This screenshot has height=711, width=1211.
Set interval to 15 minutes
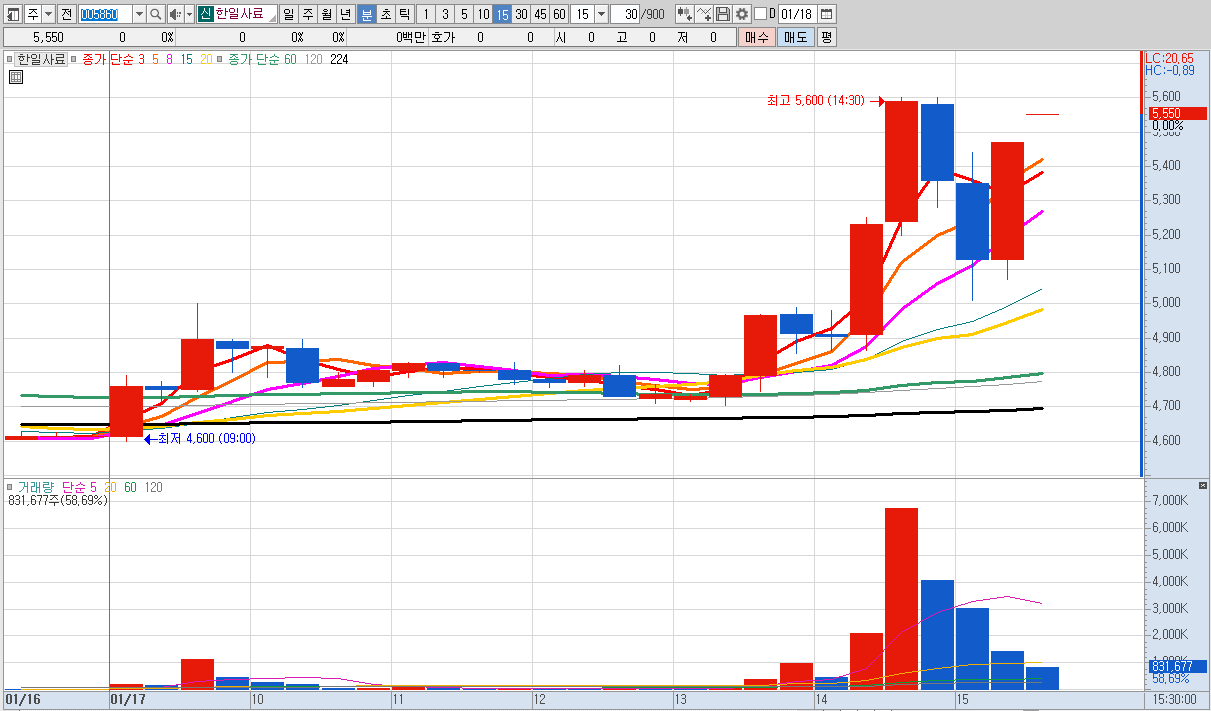tap(501, 14)
